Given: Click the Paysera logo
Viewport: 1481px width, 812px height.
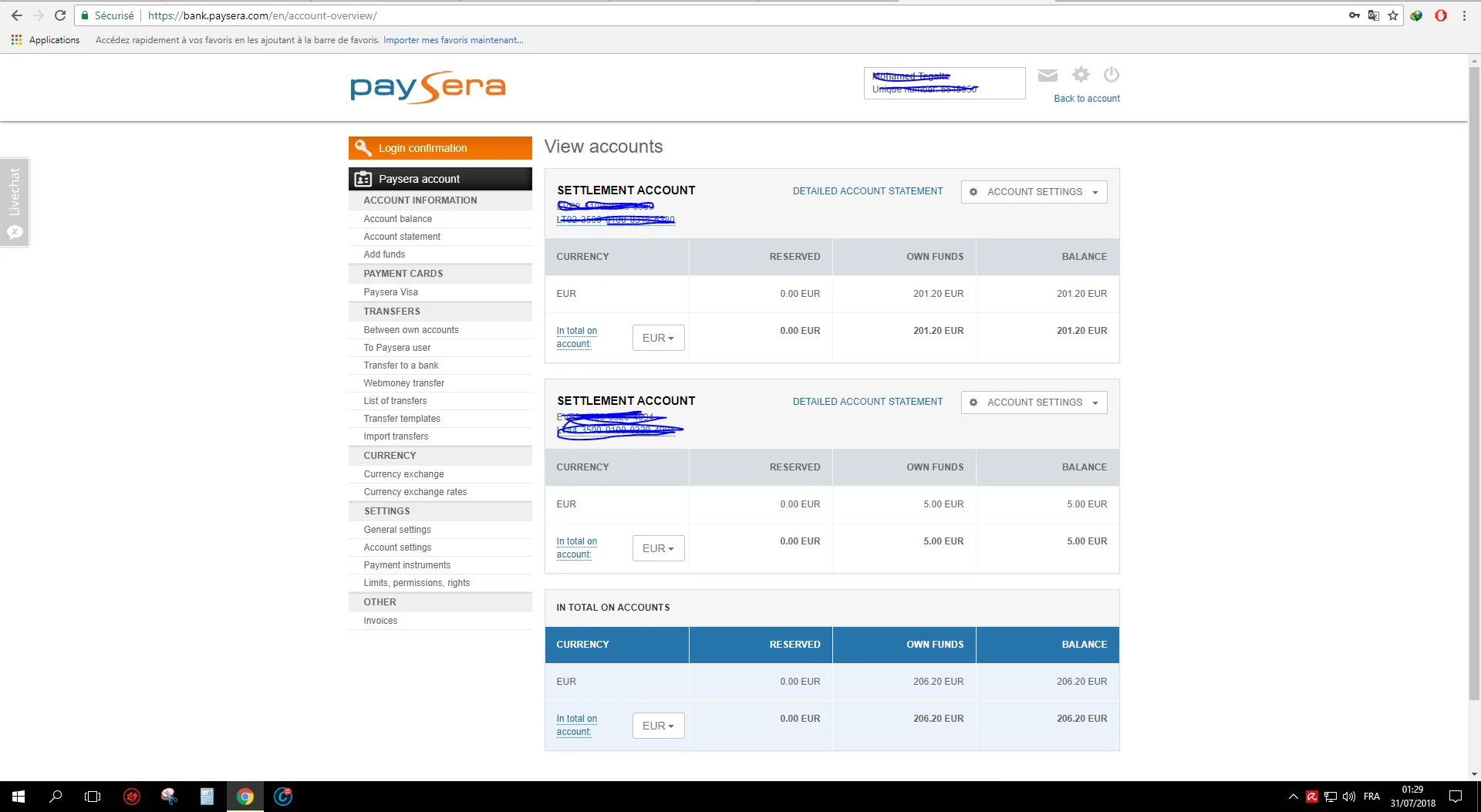Looking at the screenshot, I should click(427, 88).
